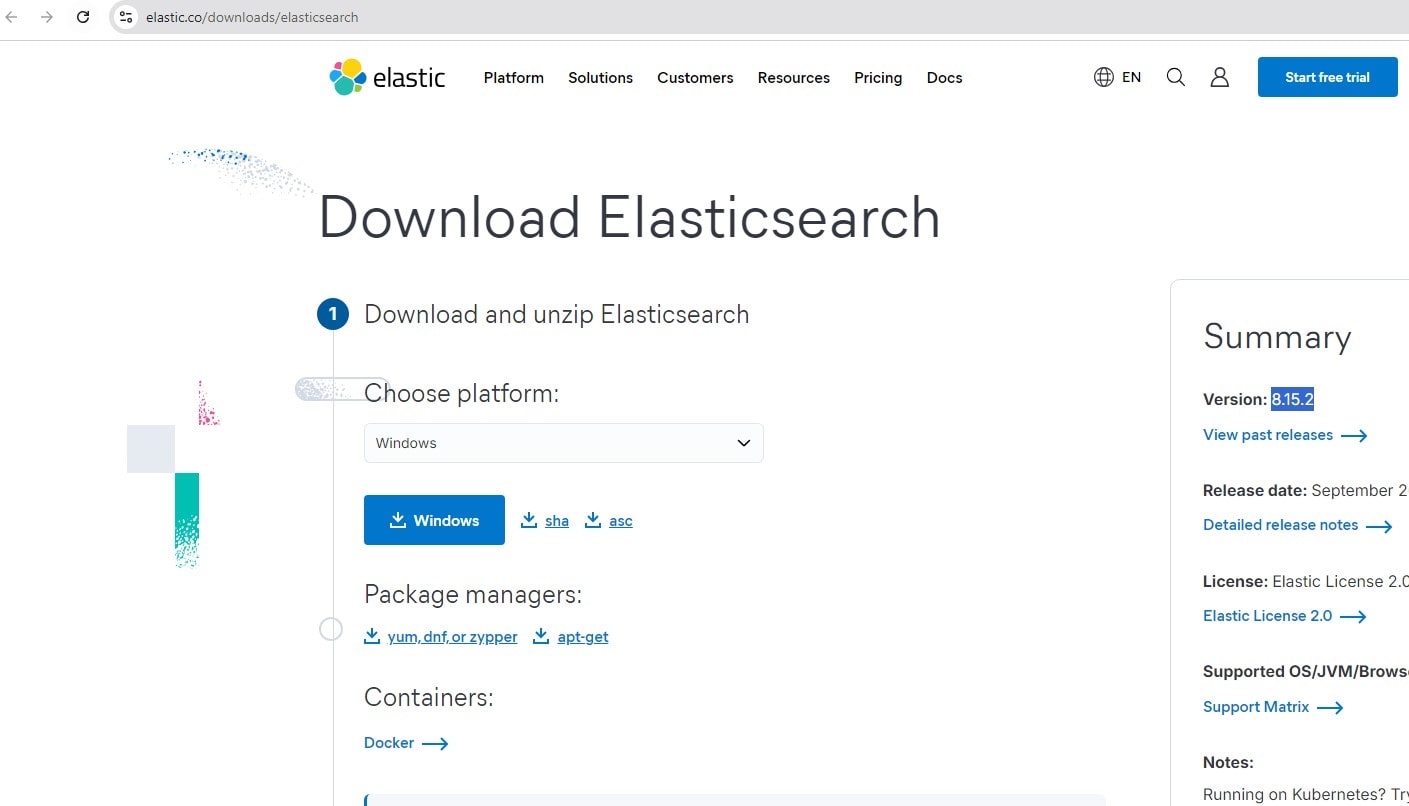Click download icon beside yum, dnf, or zypper
The image size is (1409, 806).
coord(372,636)
